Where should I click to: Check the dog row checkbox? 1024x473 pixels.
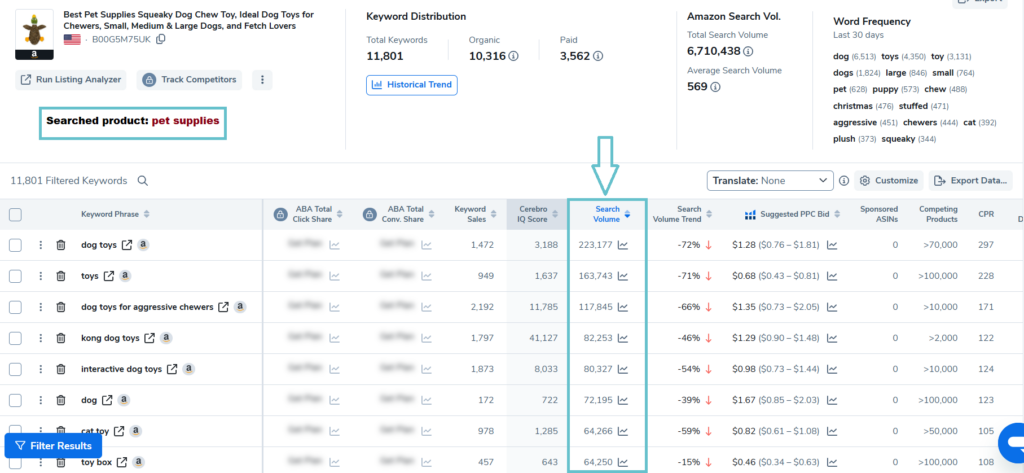[15, 400]
